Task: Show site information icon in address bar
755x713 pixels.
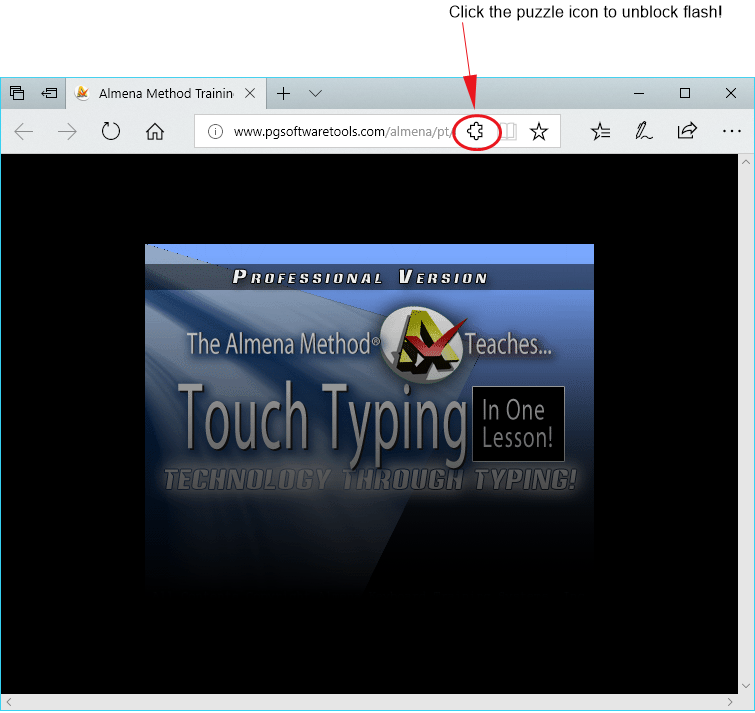Action: [215, 131]
